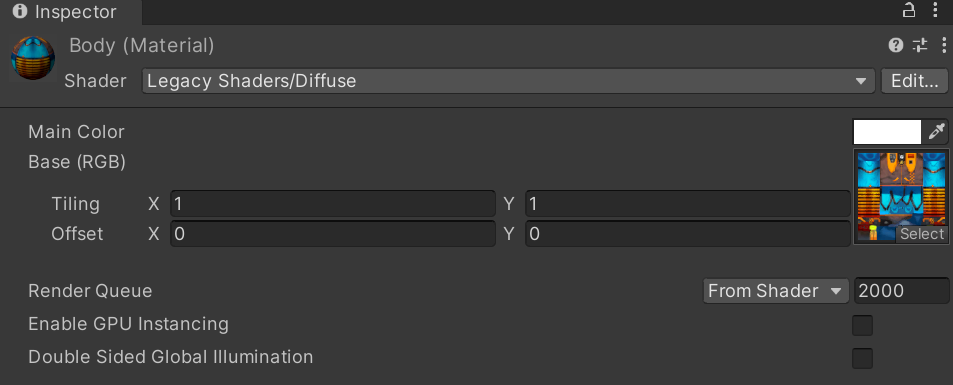
Task: Click the Base (RGB) texture thumbnail
Action: (901, 196)
